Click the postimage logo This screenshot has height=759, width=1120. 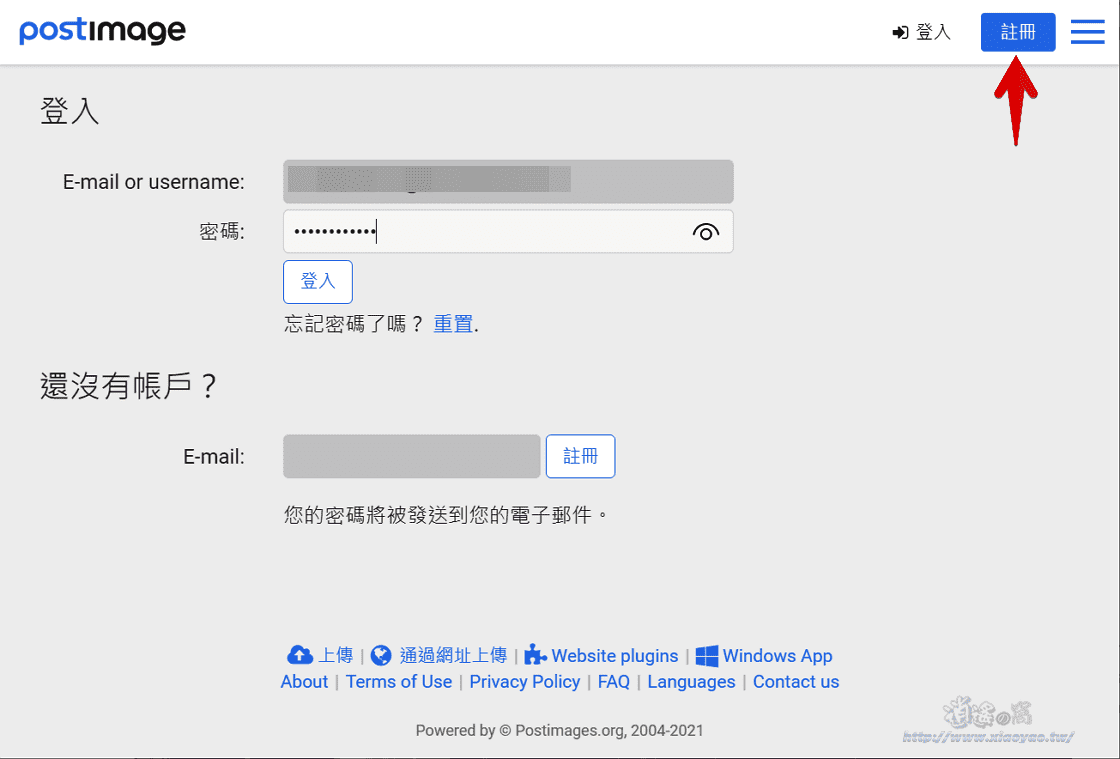pos(101,31)
